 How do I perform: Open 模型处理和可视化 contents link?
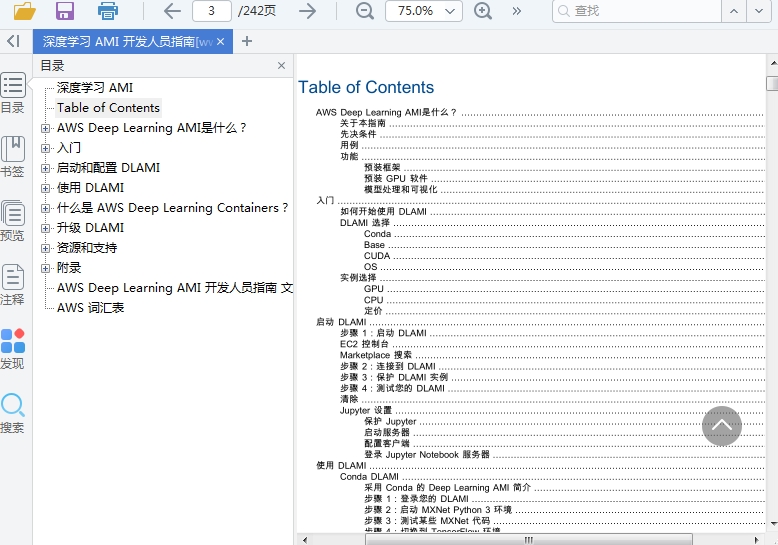[x=400, y=189]
